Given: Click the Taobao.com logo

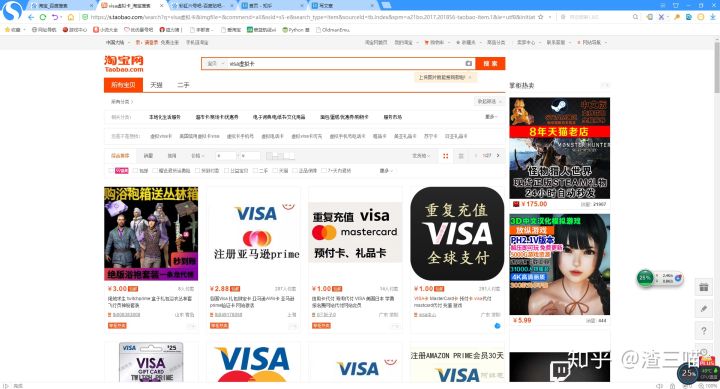Looking at the screenshot, I should point(124,64).
